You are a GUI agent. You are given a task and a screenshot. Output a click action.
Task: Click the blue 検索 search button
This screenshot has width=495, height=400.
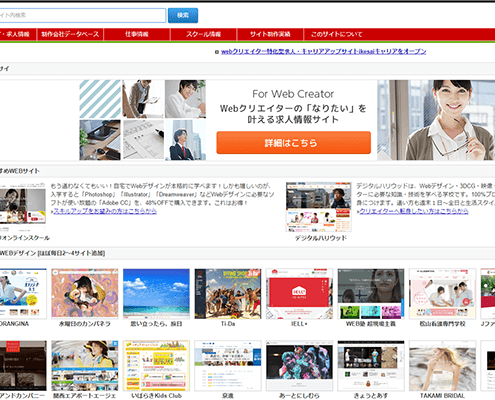click(183, 15)
